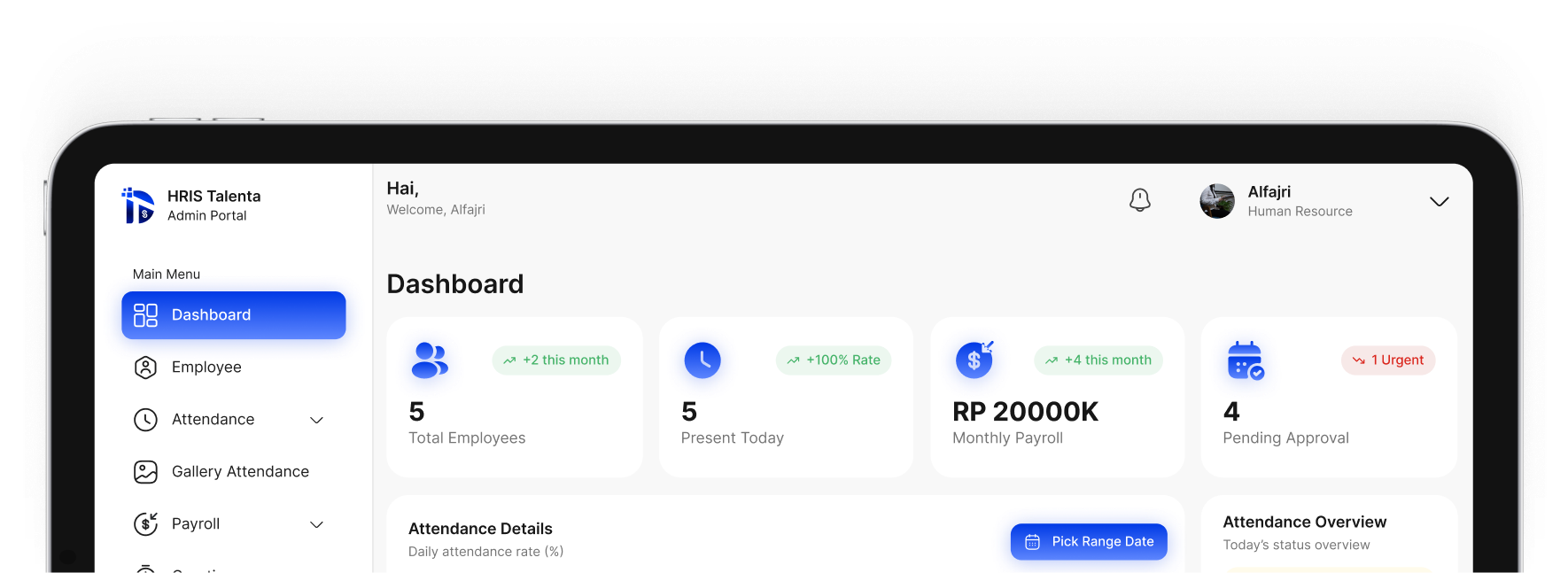Image resolution: width=1568 pixels, height=573 pixels.
Task: Click the Monthly Payroll dollar icon
Action: (974, 360)
